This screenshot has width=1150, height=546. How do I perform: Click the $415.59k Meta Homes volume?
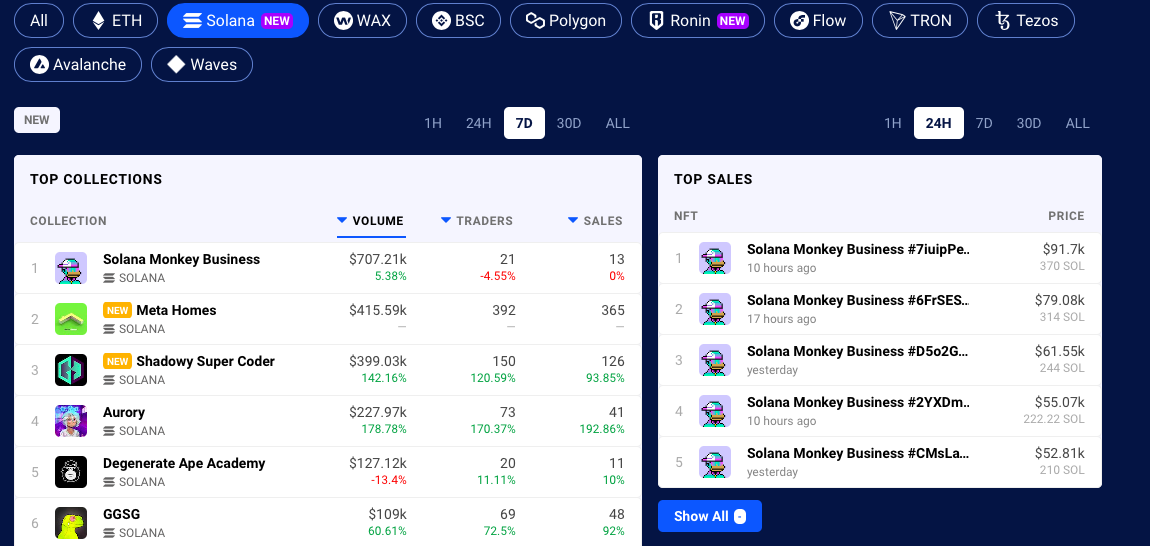[x=378, y=310]
